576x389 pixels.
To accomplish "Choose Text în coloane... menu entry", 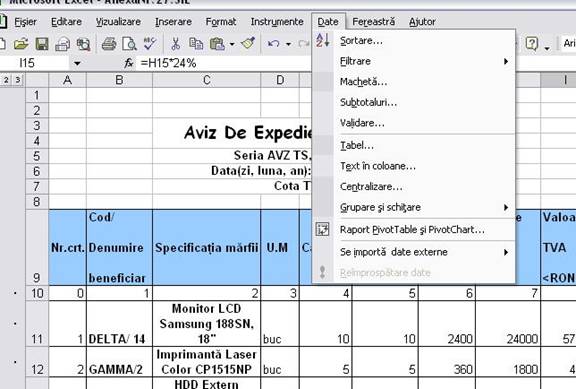I will (414, 166).
